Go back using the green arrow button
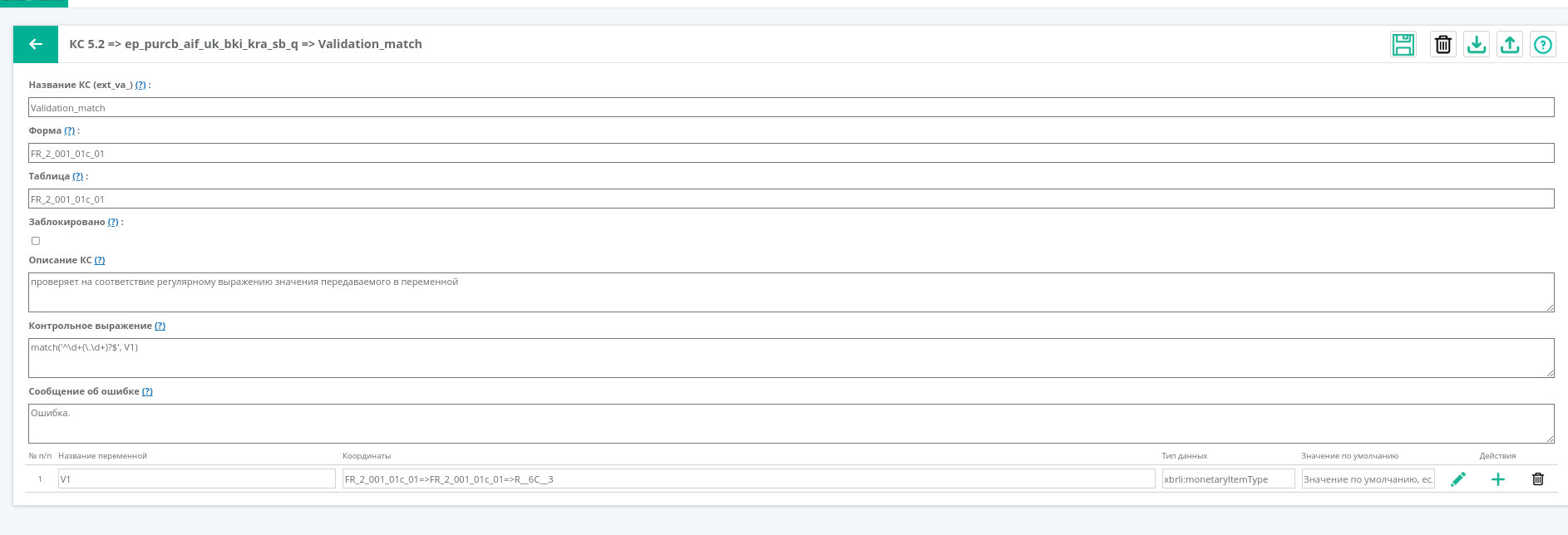 tap(36, 44)
